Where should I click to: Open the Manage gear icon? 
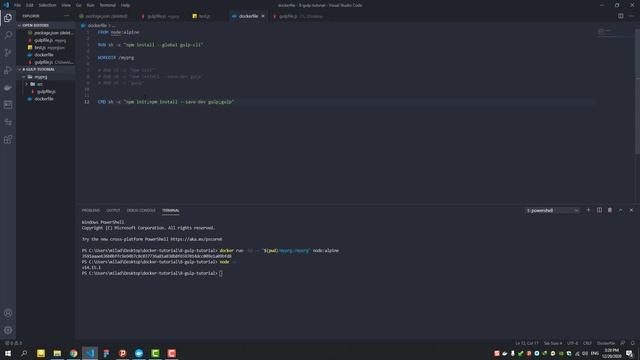(8, 330)
